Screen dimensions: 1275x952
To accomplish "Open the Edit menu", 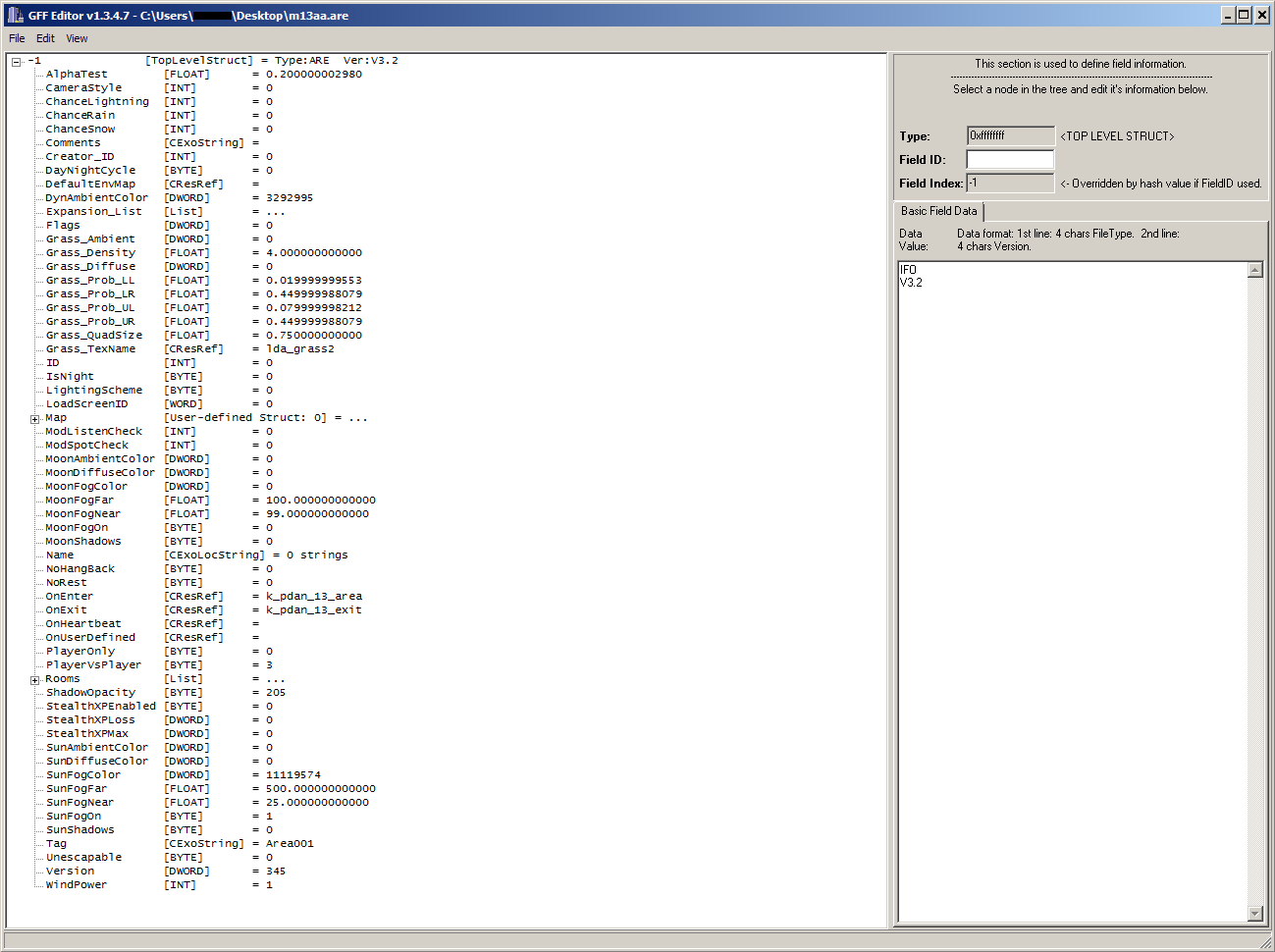I will click(x=45, y=38).
